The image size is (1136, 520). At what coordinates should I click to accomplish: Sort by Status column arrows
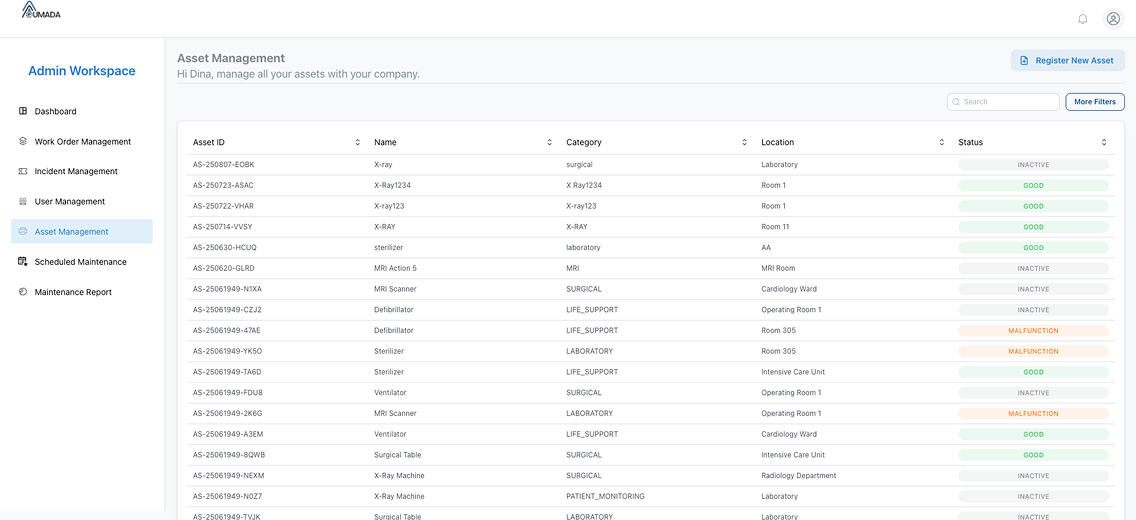pos(1104,142)
